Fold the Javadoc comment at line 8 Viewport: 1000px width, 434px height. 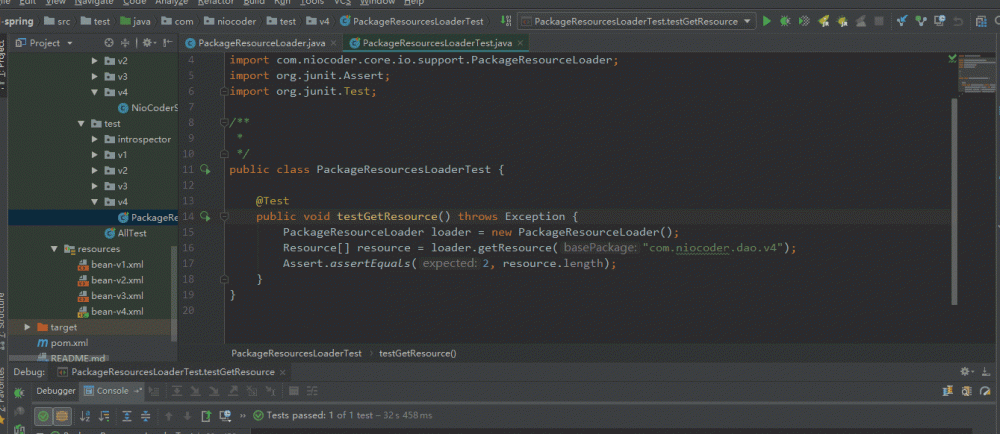(x=224, y=122)
